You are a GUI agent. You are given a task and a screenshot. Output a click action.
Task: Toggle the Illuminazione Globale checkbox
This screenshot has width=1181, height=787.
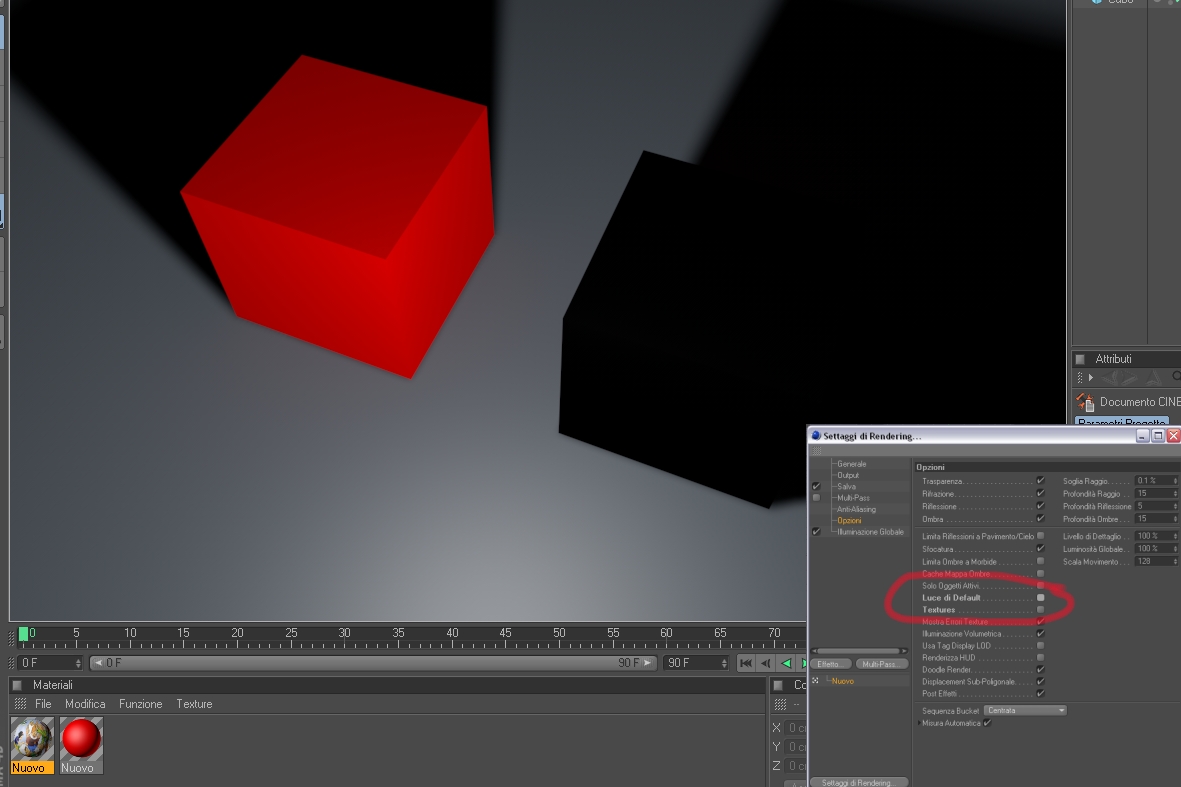pyautogui.click(x=816, y=532)
